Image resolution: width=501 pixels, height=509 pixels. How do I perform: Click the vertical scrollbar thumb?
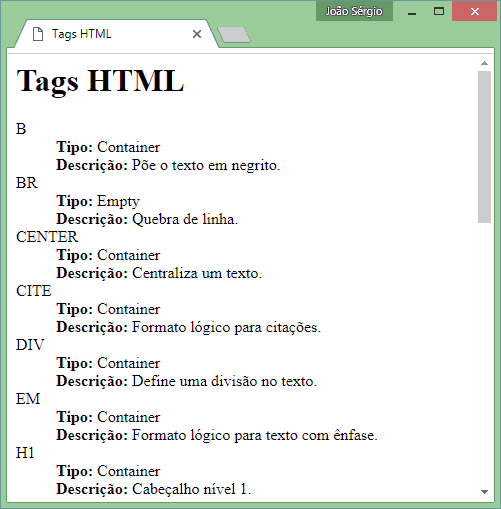pyautogui.click(x=484, y=147)
